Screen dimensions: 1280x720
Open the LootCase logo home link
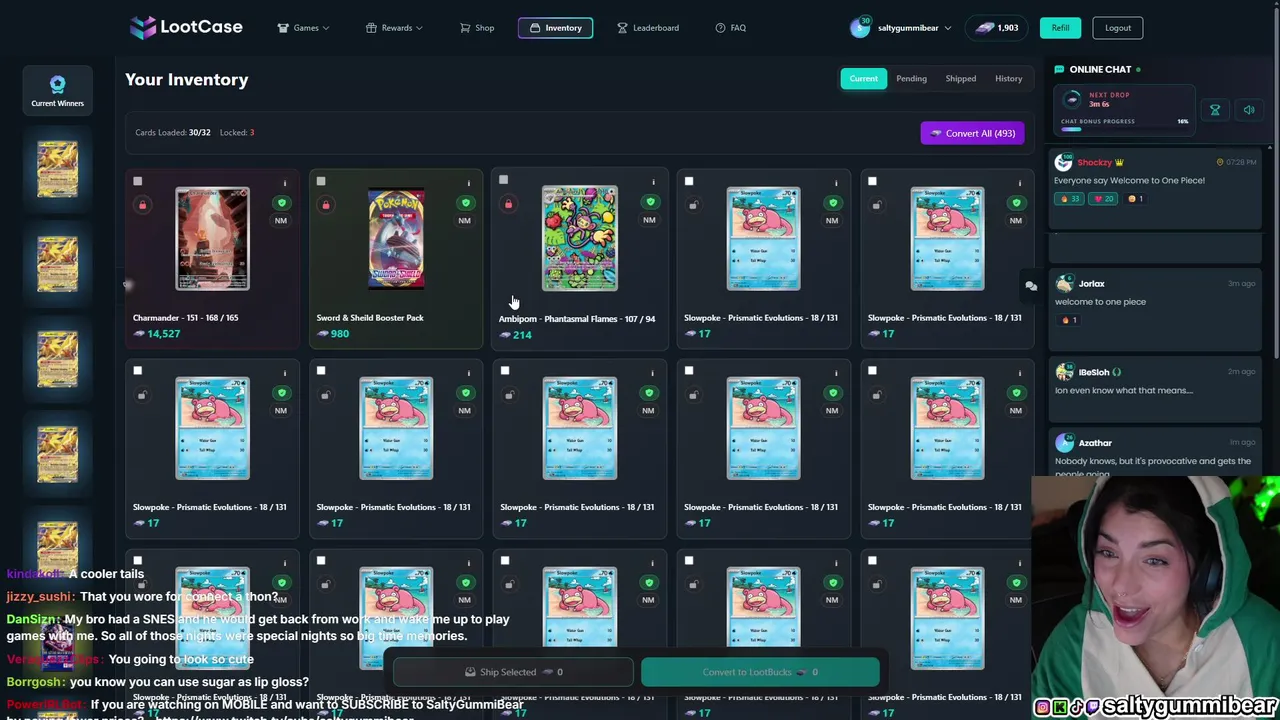click(x=186, y=27)
